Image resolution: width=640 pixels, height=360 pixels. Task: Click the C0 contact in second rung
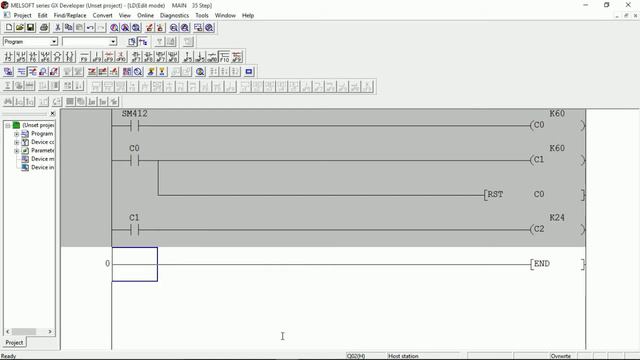[134, 160]
